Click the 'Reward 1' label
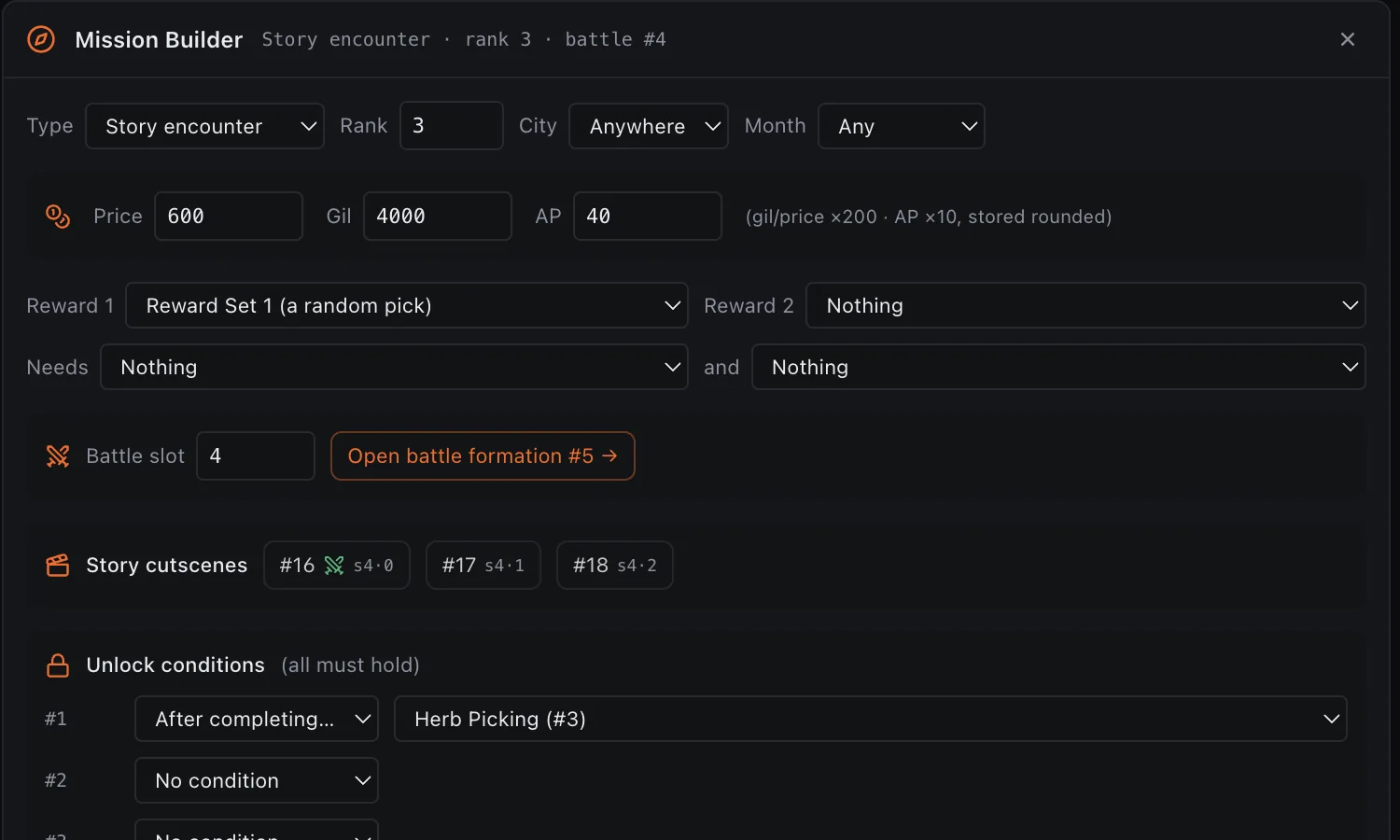This screenshot has width=1400, height=840. [x=70, y=305]
